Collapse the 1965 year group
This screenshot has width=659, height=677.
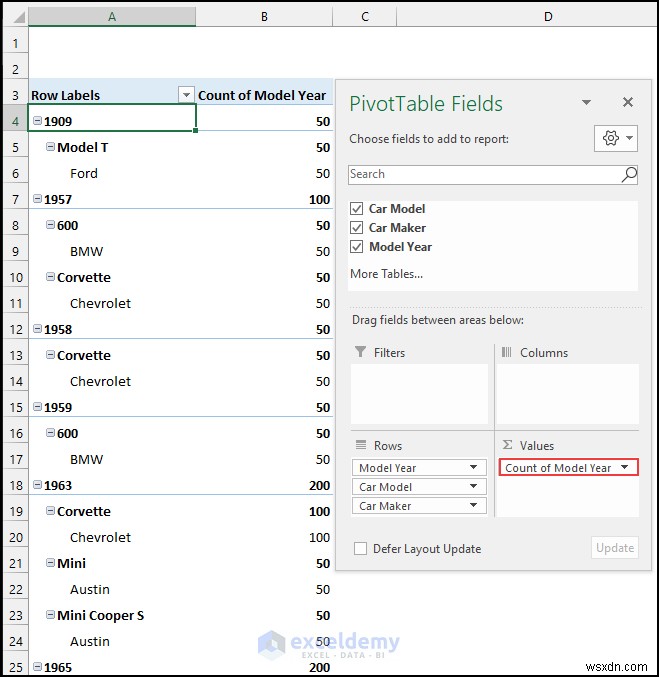click(38, 666)
